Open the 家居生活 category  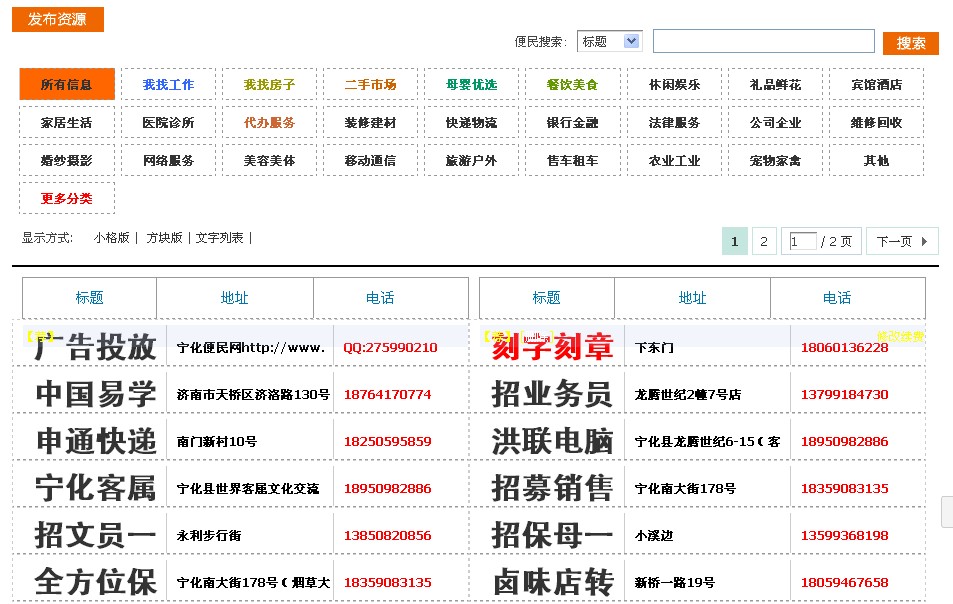click(67, 122)
